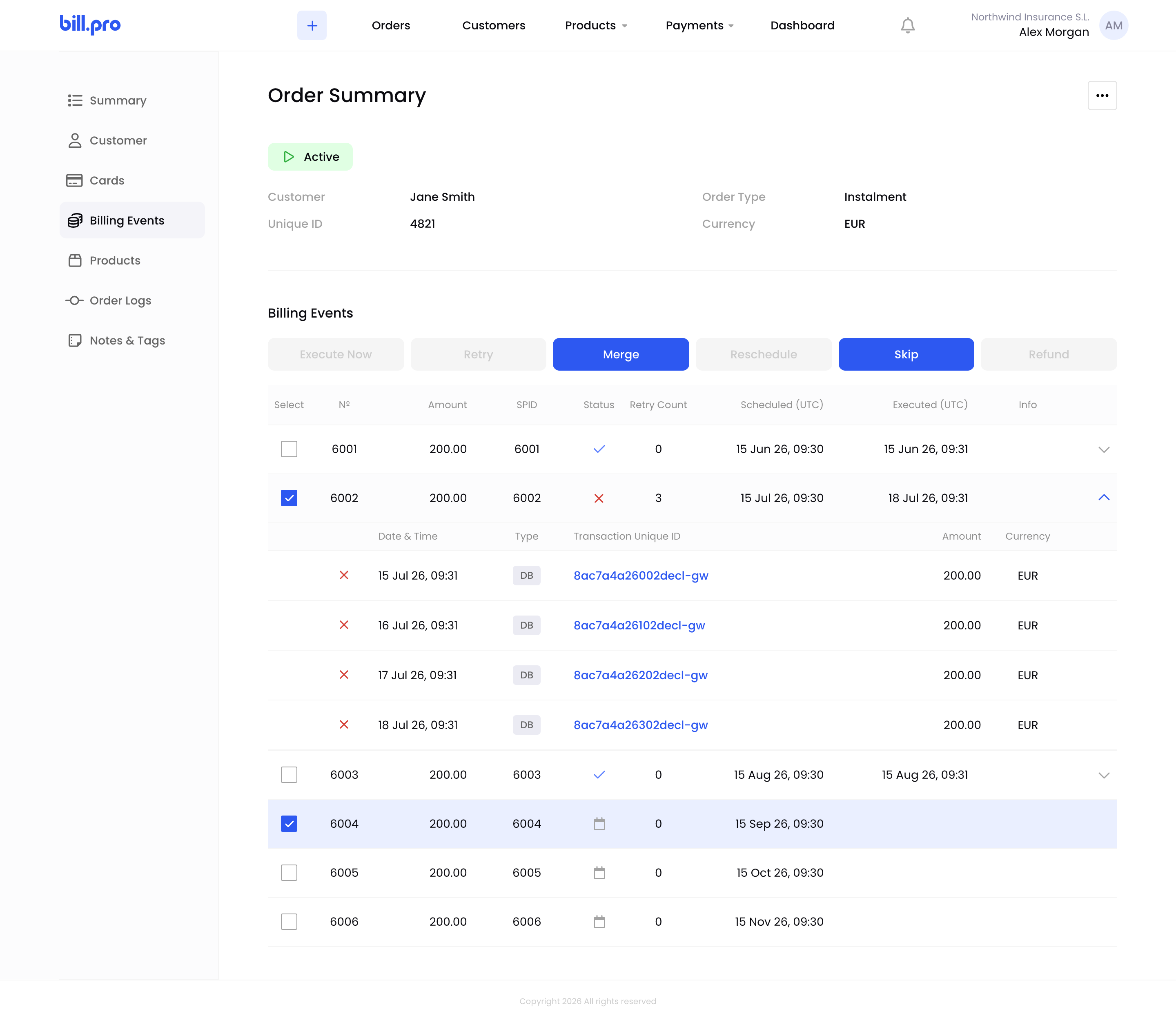1176x1018 pixels.
Task: Select Cards in the sidebar
Action: pyautogui.click(x=132, y=181)
